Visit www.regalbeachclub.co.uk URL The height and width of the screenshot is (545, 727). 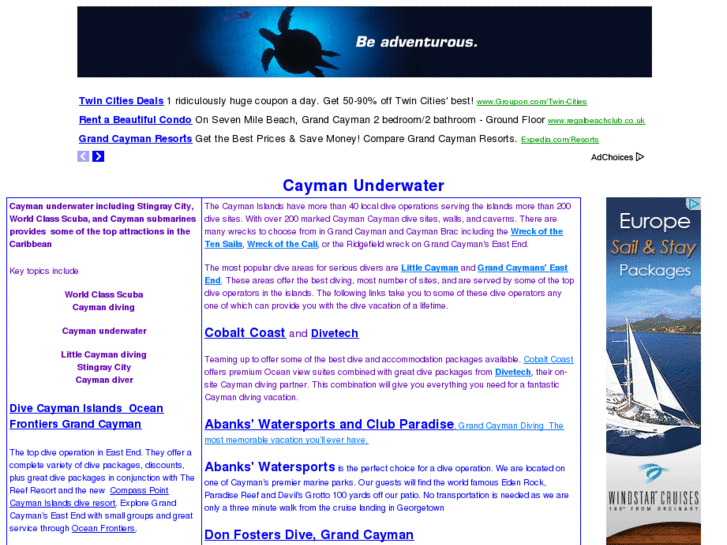(x=596, y=121)
